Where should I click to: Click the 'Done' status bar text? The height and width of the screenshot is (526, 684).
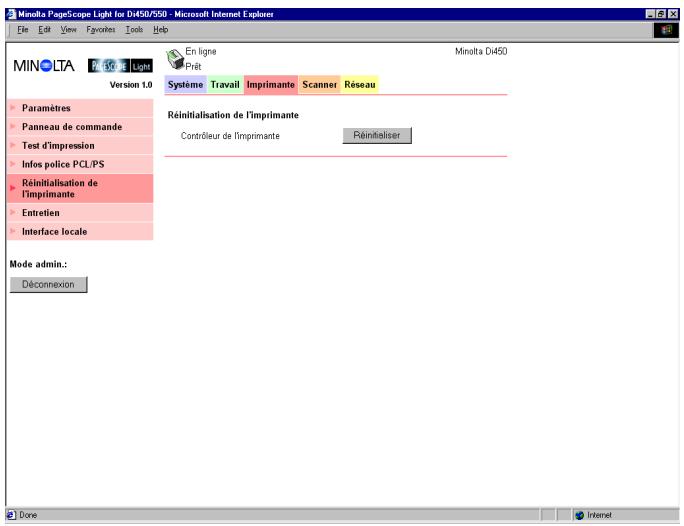[x=28, y=515]
